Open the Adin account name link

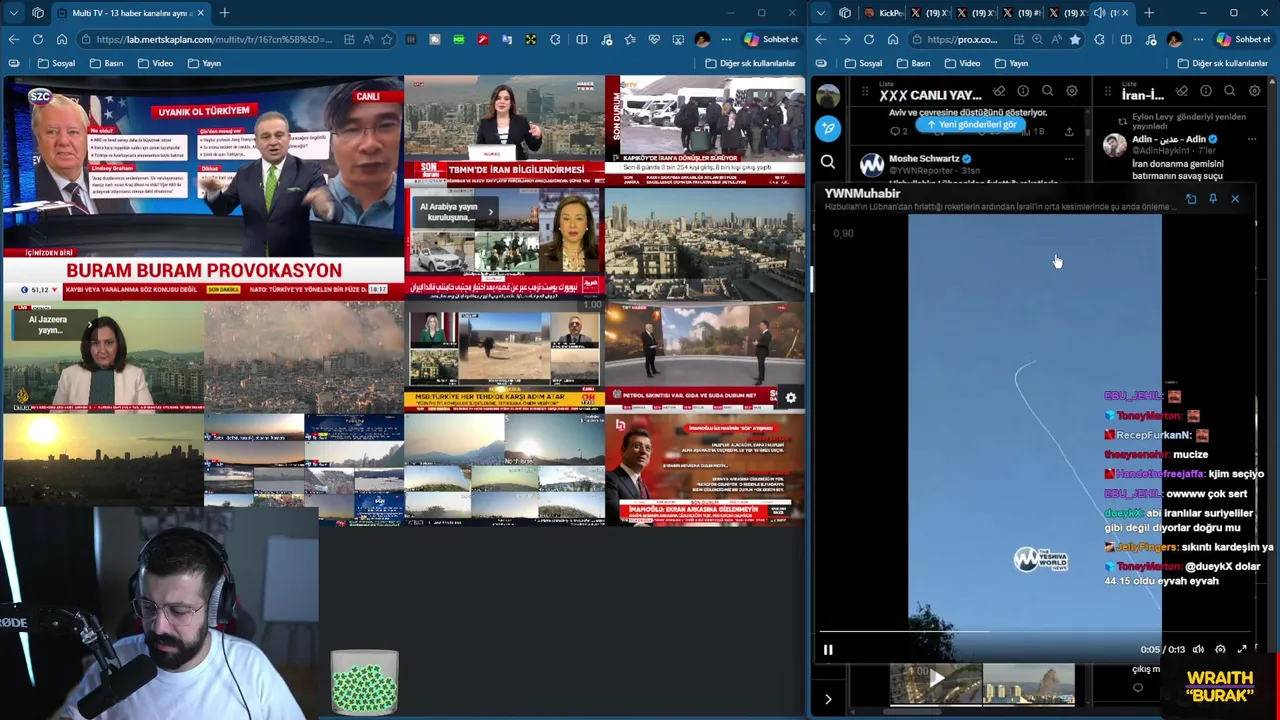coord(1168,139)
